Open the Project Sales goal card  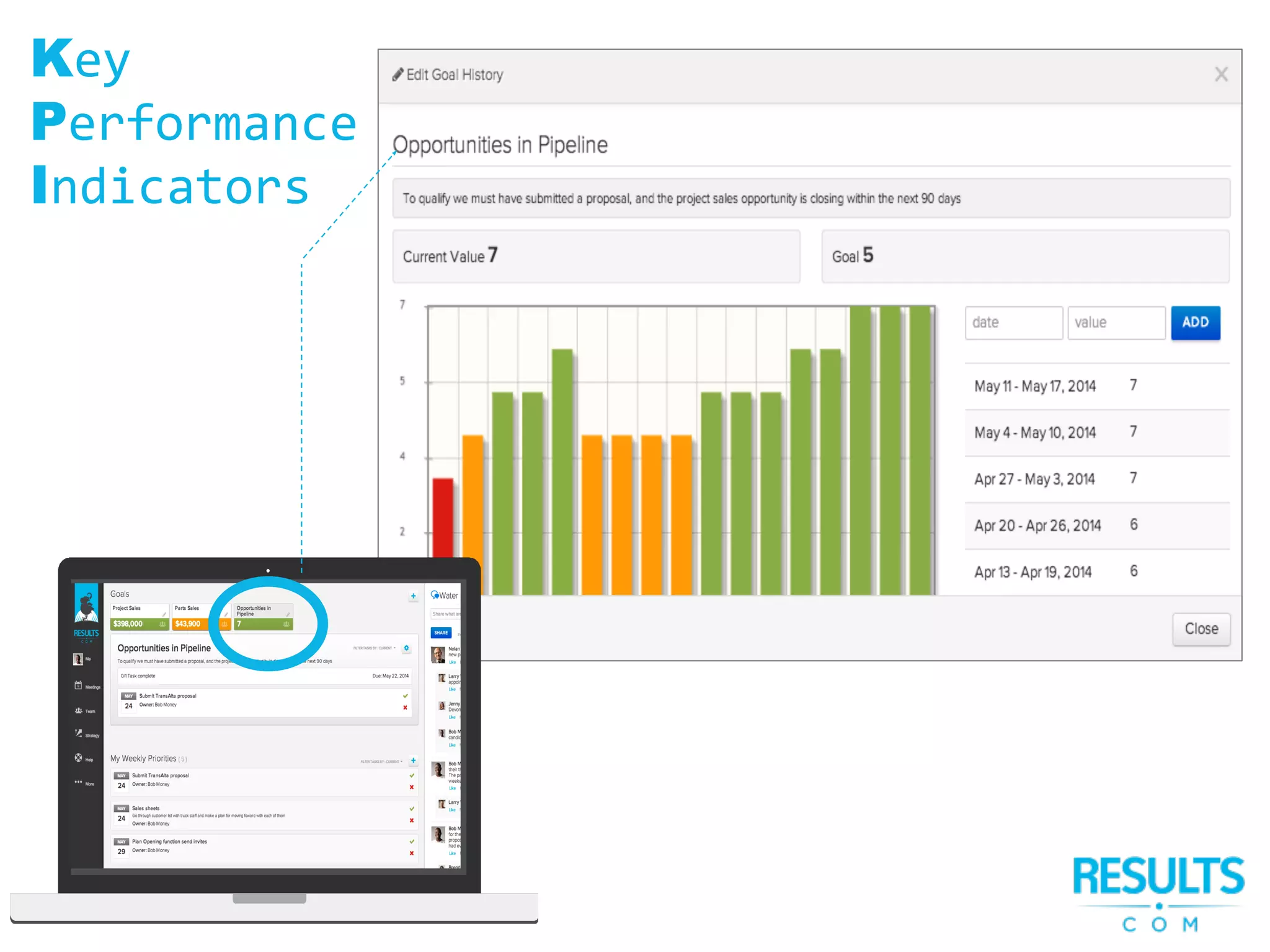tap(139, 617)
